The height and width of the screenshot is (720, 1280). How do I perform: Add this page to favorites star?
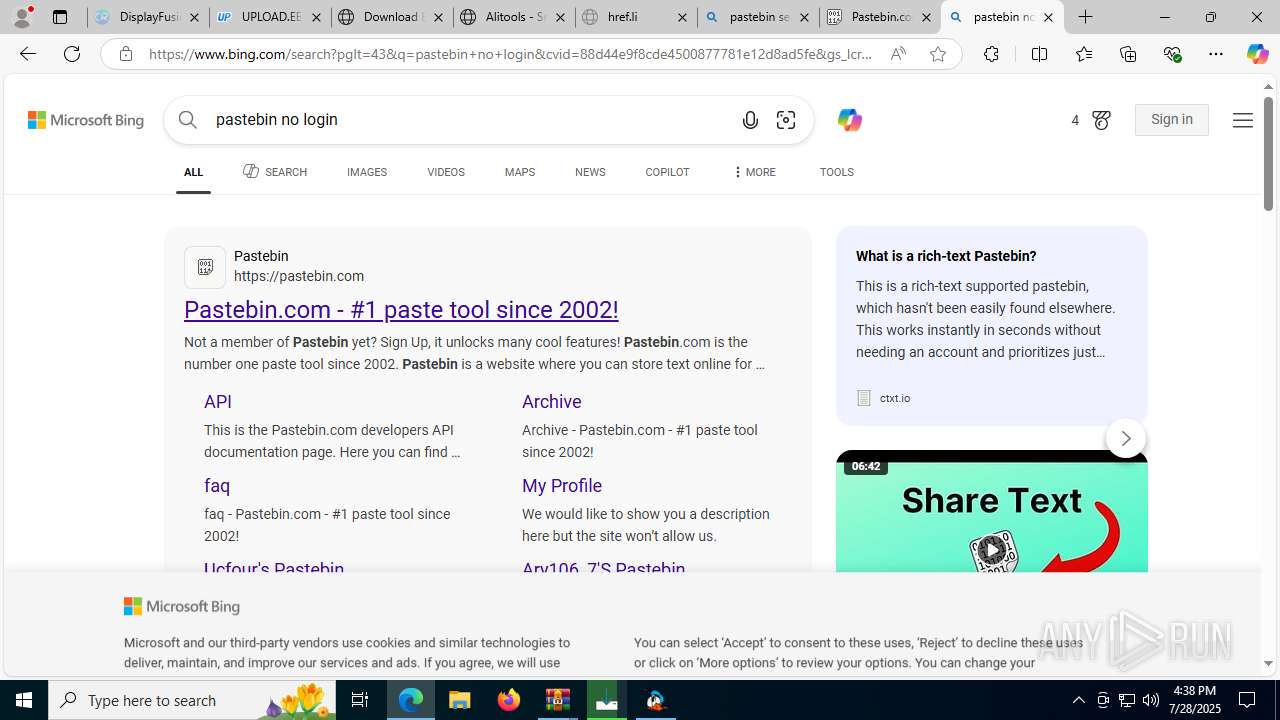[x=938, y=54]
